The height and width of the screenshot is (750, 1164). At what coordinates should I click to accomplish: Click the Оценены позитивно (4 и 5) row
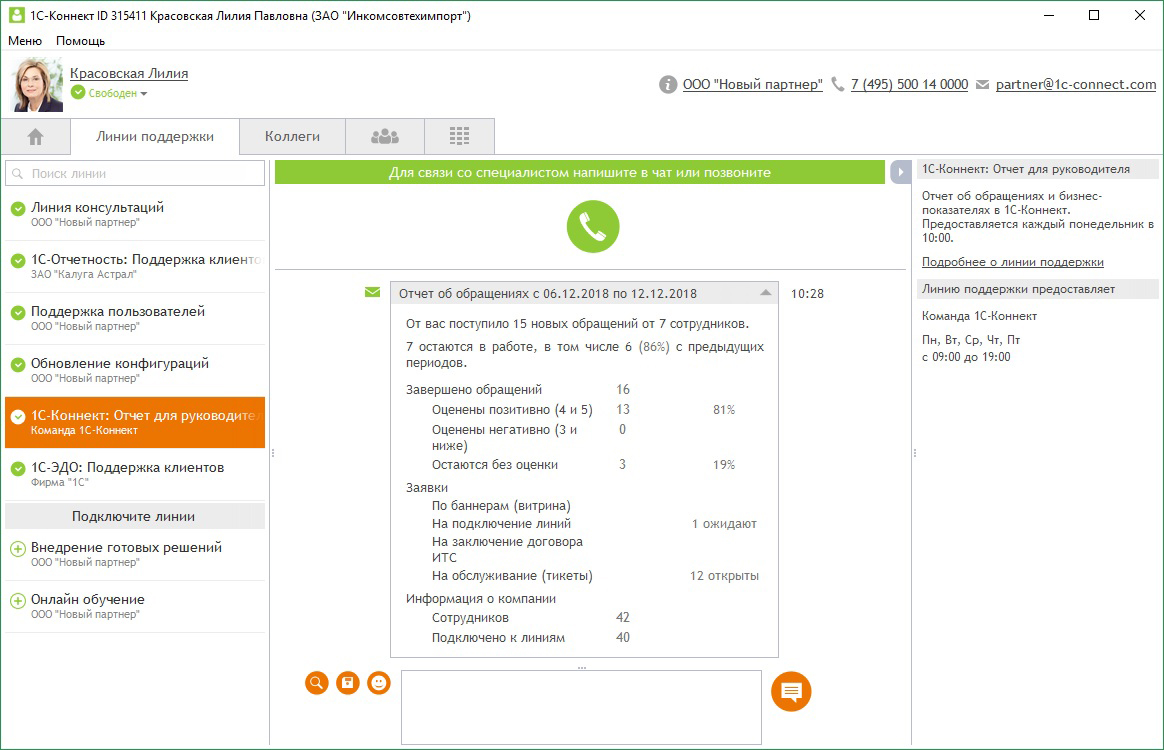pyautogui.click(x=583, y=409)
